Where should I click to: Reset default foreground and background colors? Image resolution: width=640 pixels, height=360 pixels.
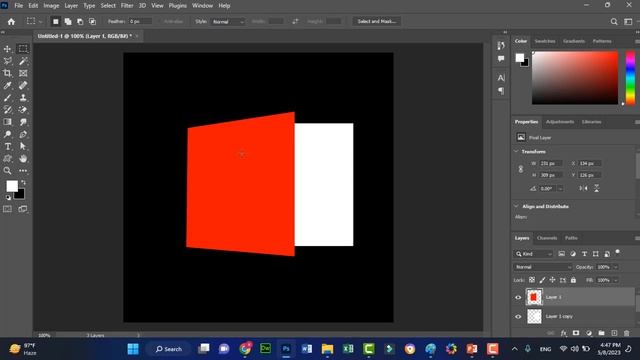click(8, 198)
